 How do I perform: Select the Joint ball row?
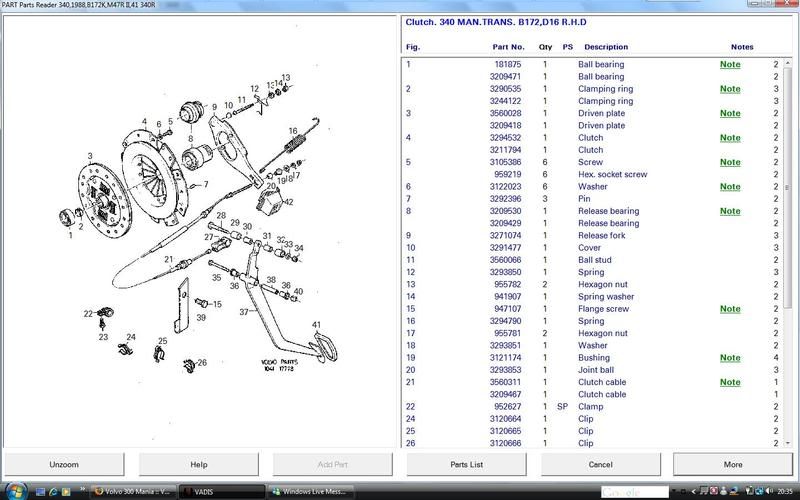[592, 370]
